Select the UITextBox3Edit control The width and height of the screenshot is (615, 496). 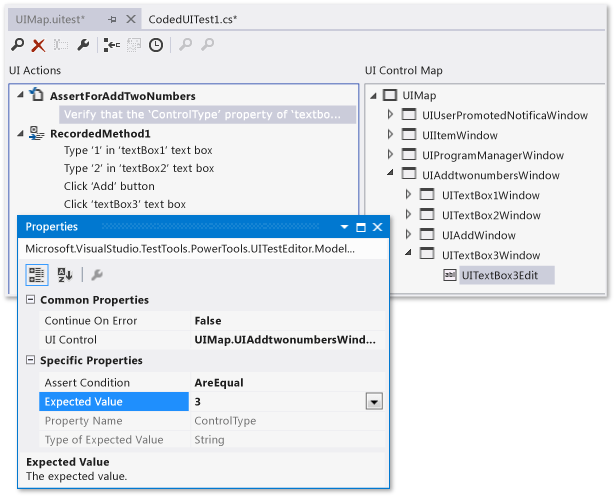tap(507, 275)
